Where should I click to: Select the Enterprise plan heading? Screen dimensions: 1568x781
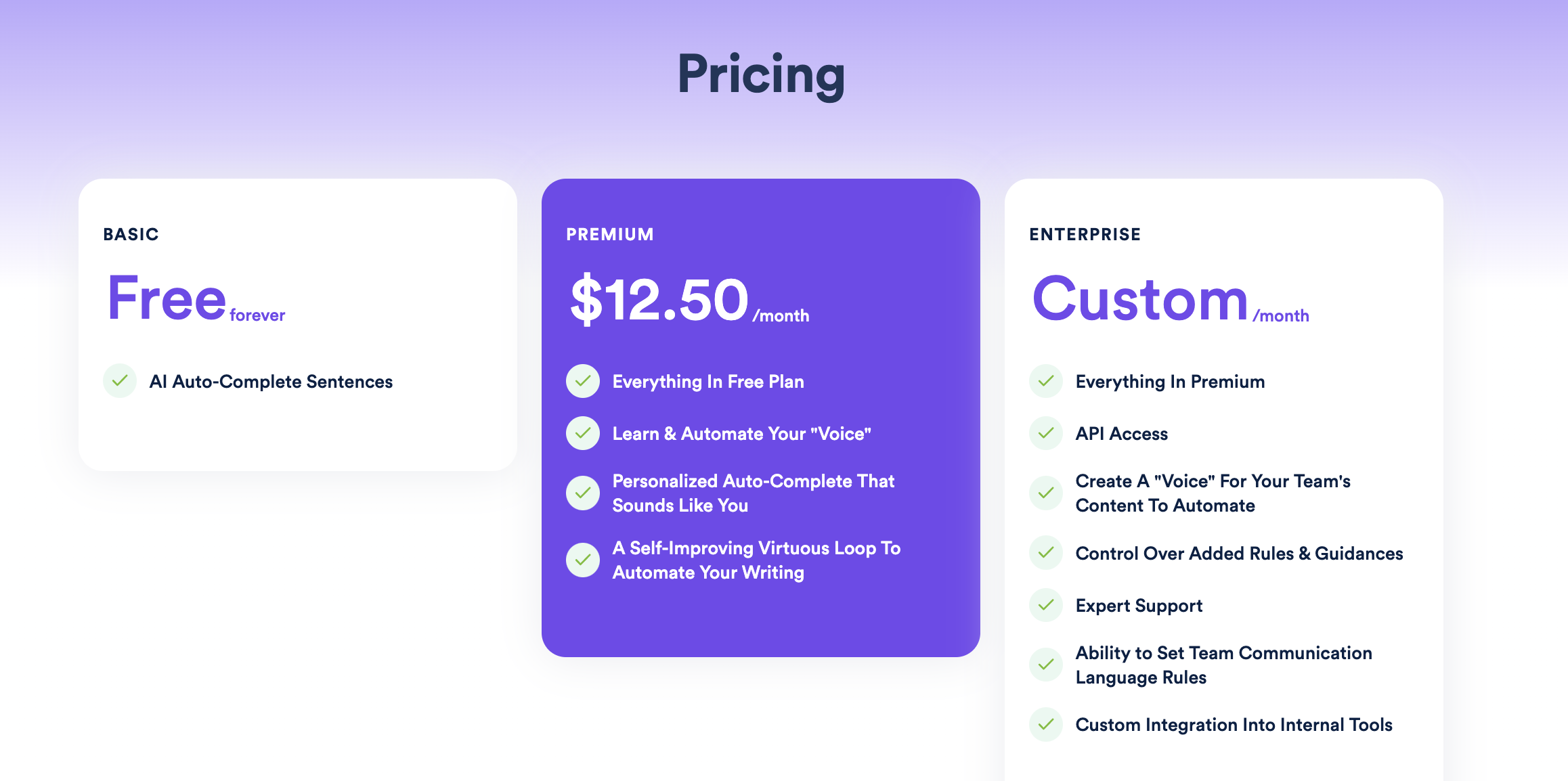1085,234
